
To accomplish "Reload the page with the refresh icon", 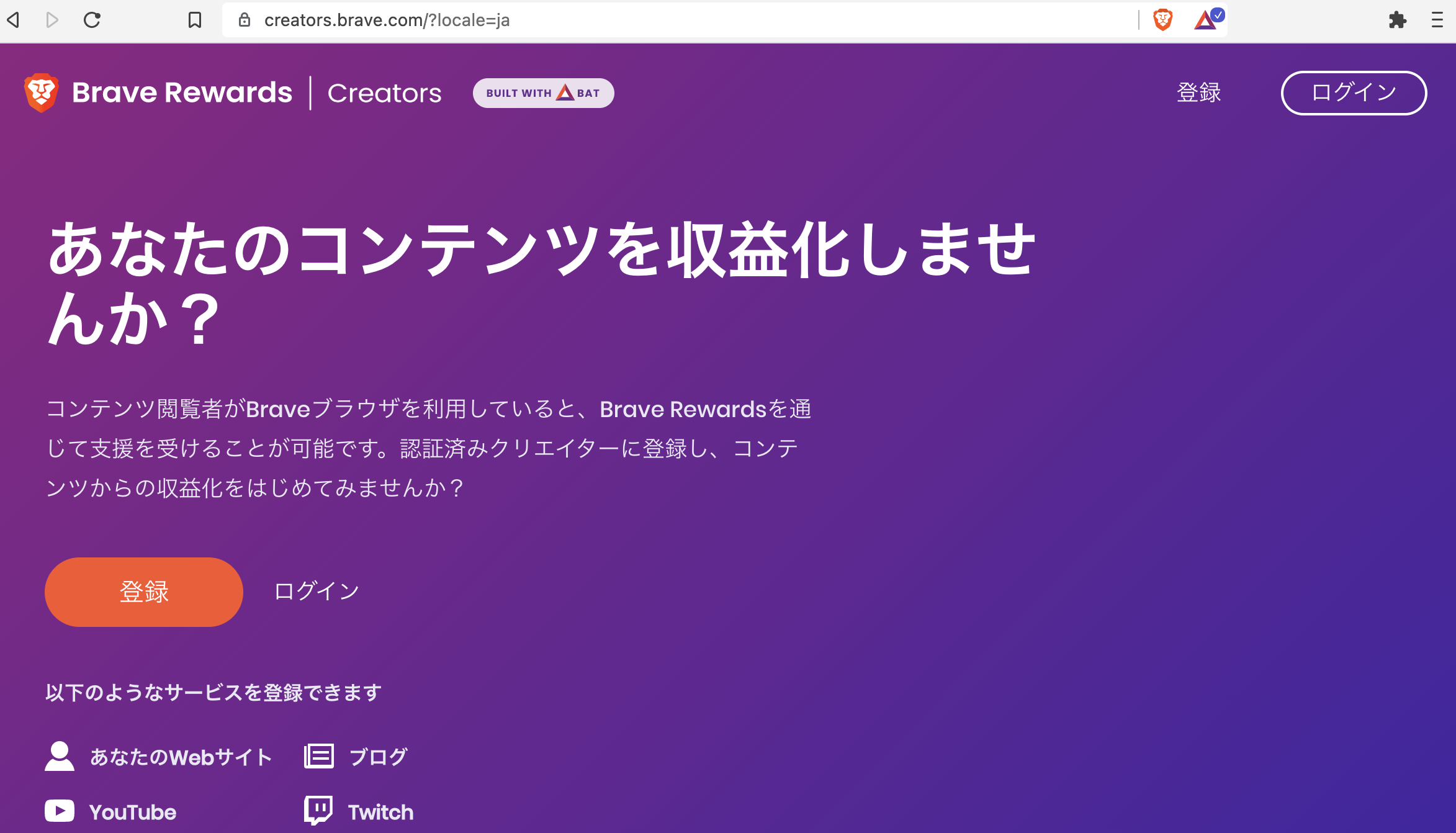I will (x=92, y=20).
